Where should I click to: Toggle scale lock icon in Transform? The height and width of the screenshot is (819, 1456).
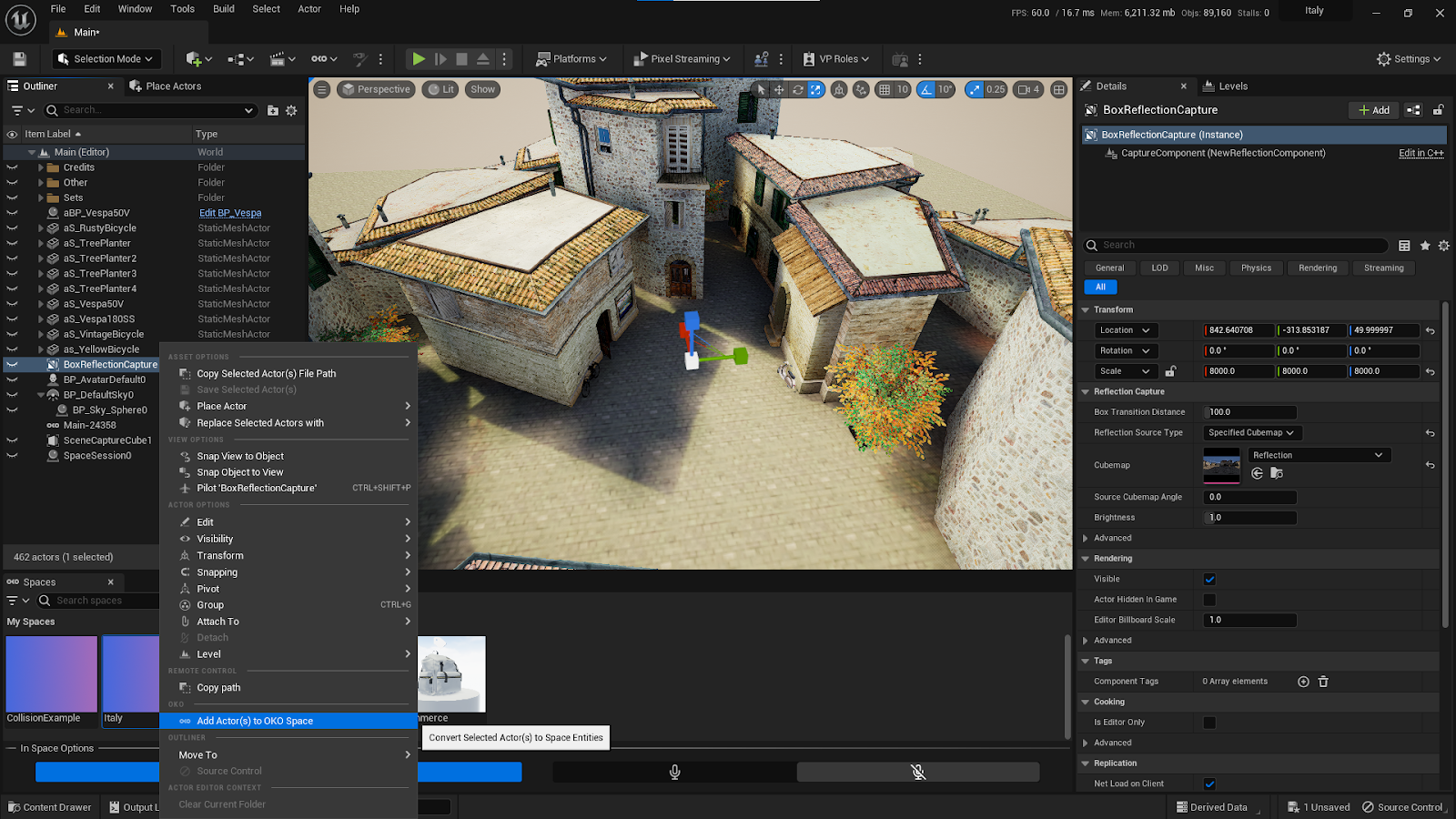[x=1171, y=371]
